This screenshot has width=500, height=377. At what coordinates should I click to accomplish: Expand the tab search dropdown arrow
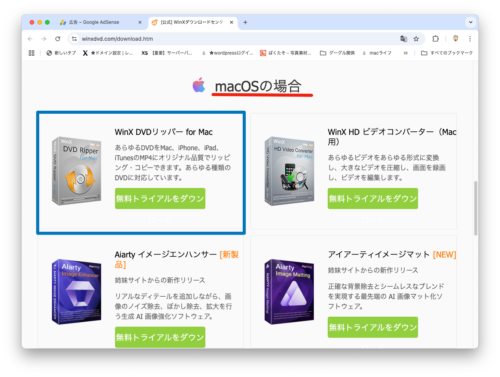click(x=470, y=22)
